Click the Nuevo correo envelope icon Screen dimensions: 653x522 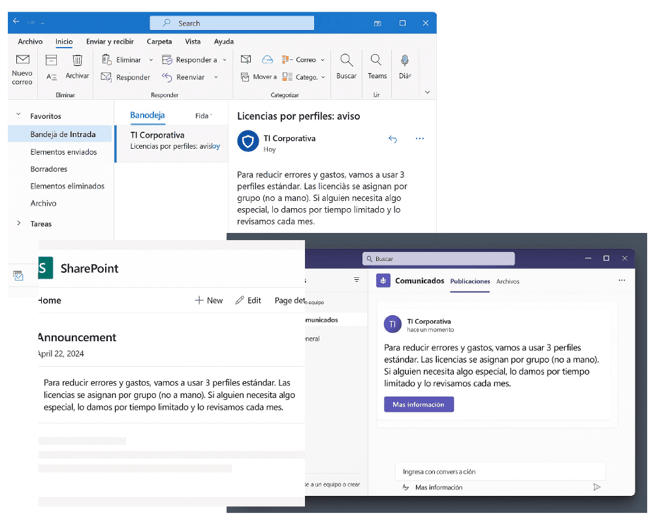pos(22,61)
